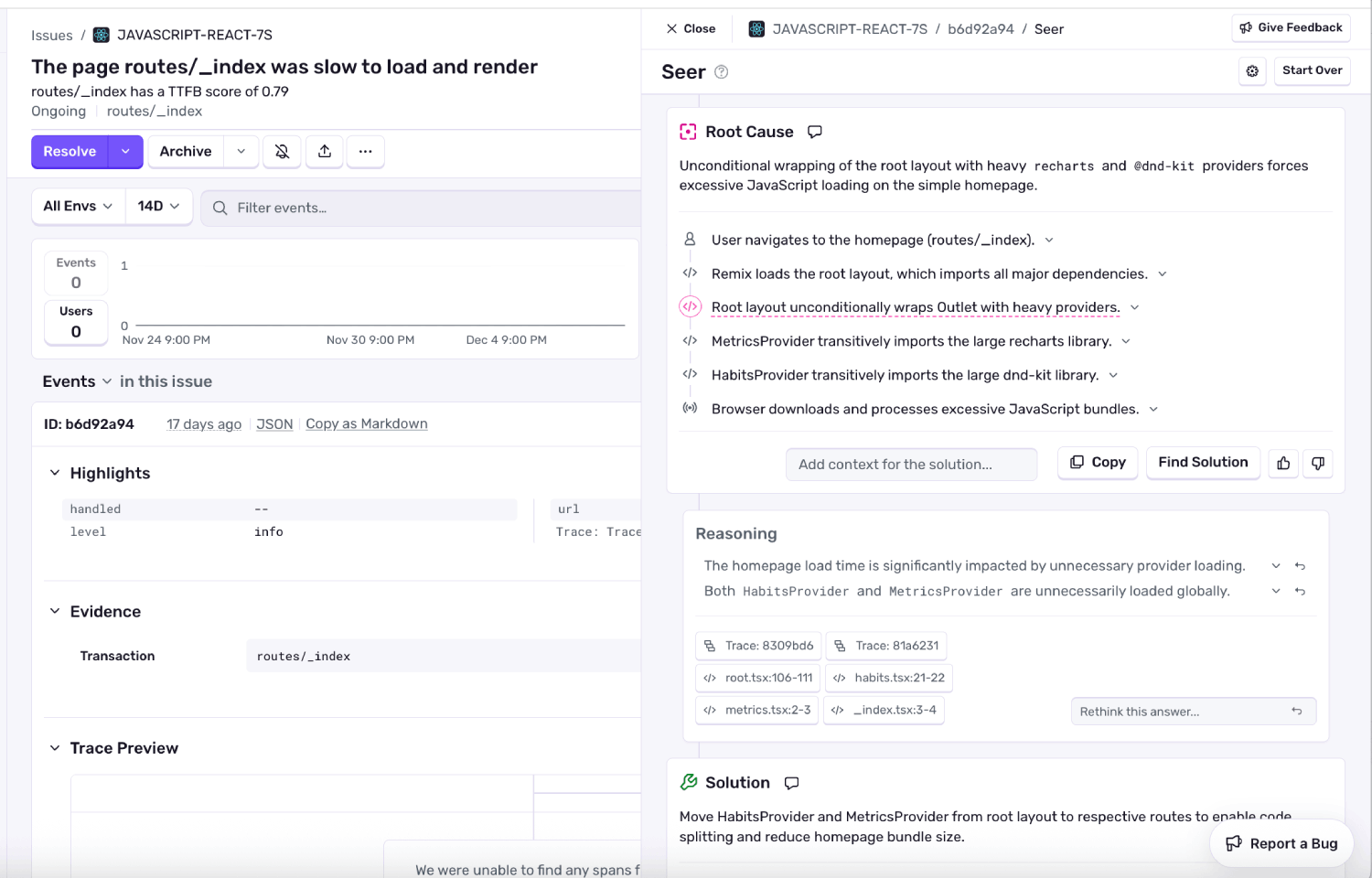Click the rethink arrow in Rethink this answer
The width and height of the screenshot is (1372, 878).
(1297, 711)
